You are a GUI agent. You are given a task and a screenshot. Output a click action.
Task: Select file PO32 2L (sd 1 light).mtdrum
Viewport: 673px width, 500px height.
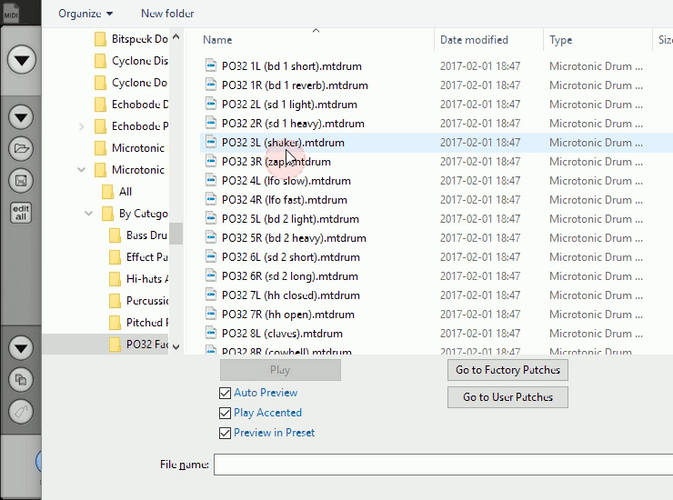(x=289, y=104)
